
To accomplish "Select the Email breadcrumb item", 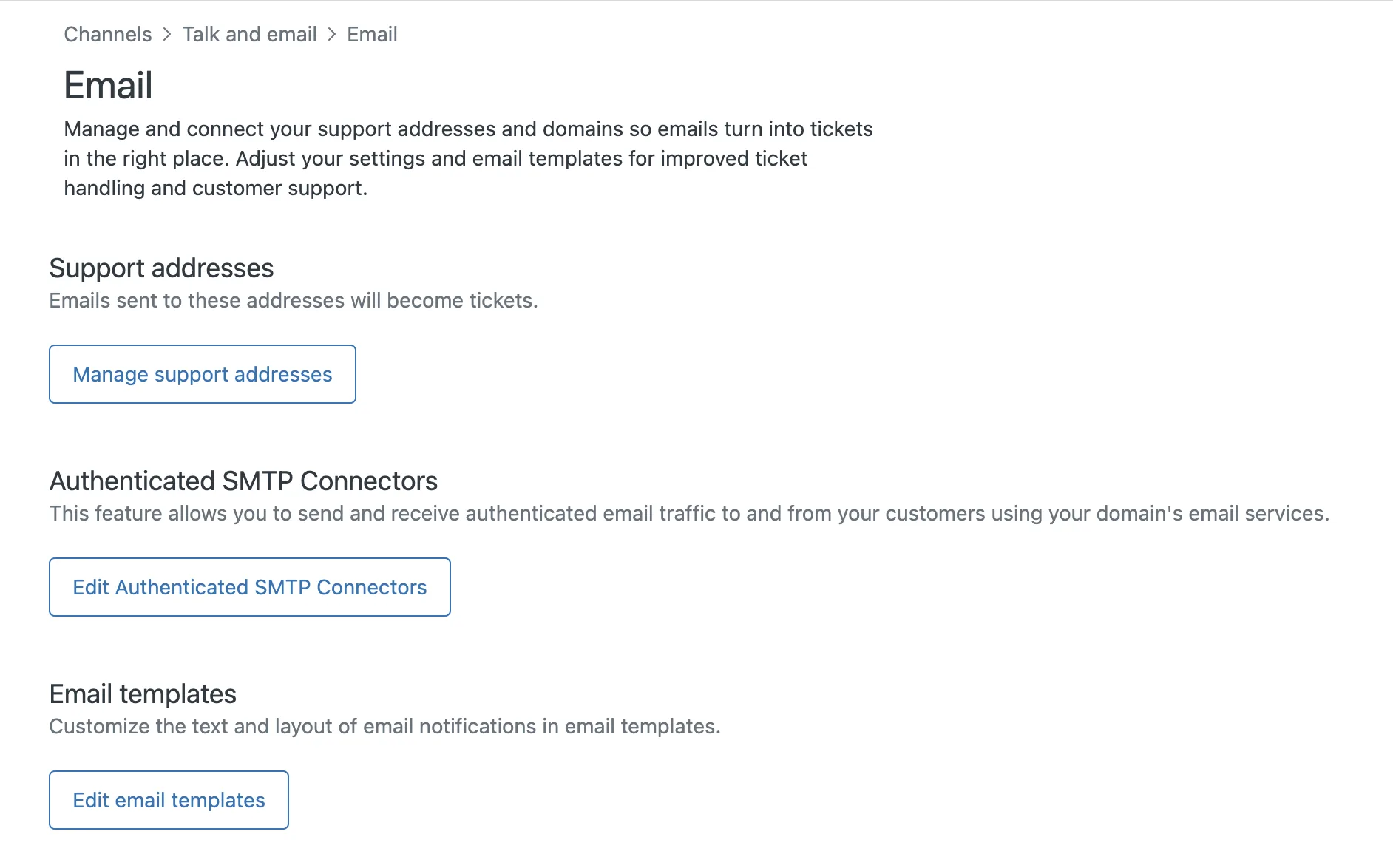I will coord(372,34).
